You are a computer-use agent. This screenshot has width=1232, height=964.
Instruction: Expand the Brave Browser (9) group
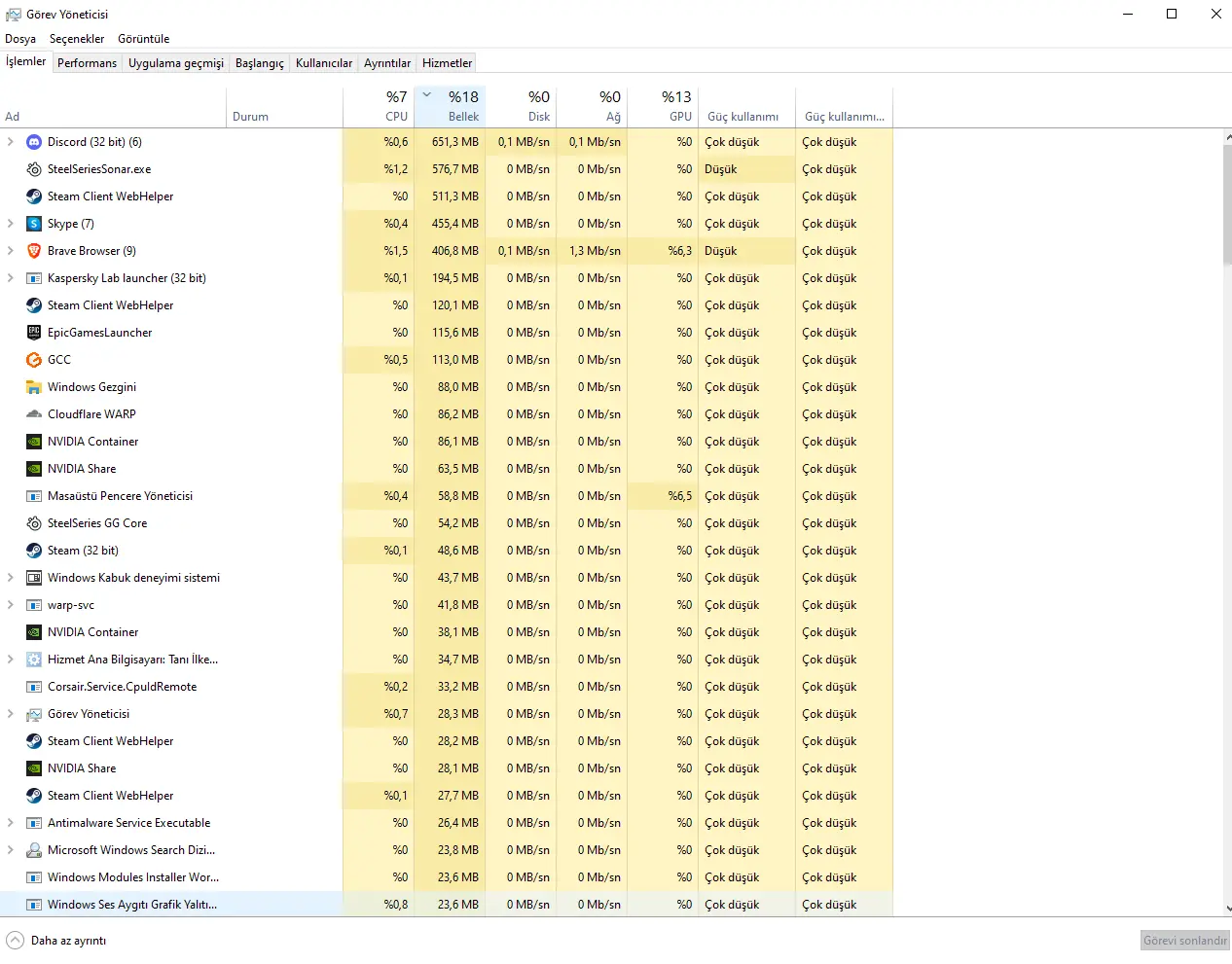(x=11, y=251)
